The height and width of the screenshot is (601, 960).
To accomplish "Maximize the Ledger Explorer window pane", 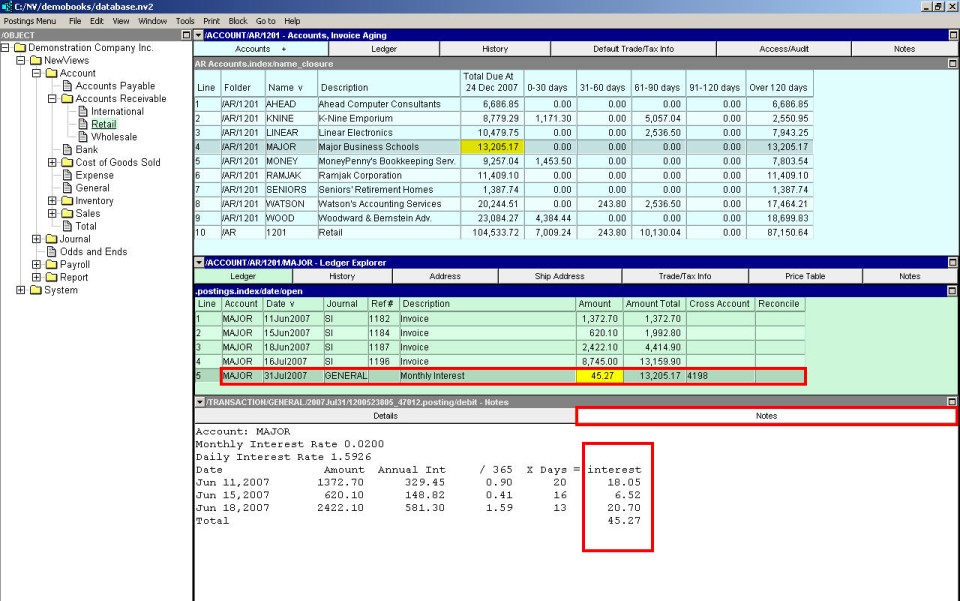I will tap(953, 262).
